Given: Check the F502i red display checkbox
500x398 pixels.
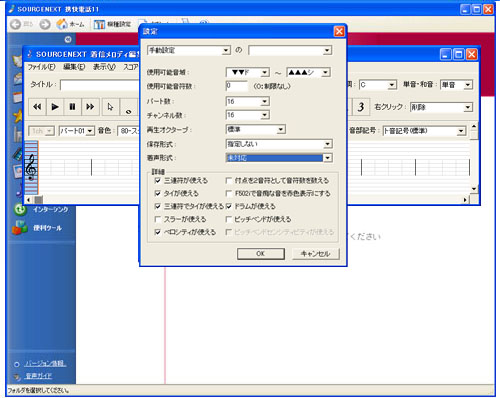Looking at the screenshot, I should point(229,193).
